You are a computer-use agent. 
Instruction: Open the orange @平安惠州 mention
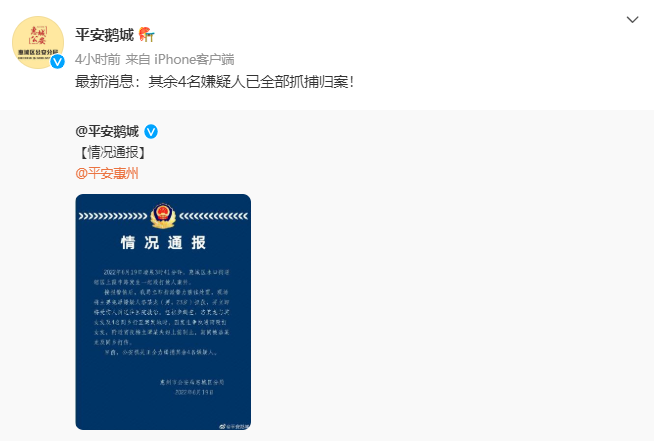(x=107, y=173)
